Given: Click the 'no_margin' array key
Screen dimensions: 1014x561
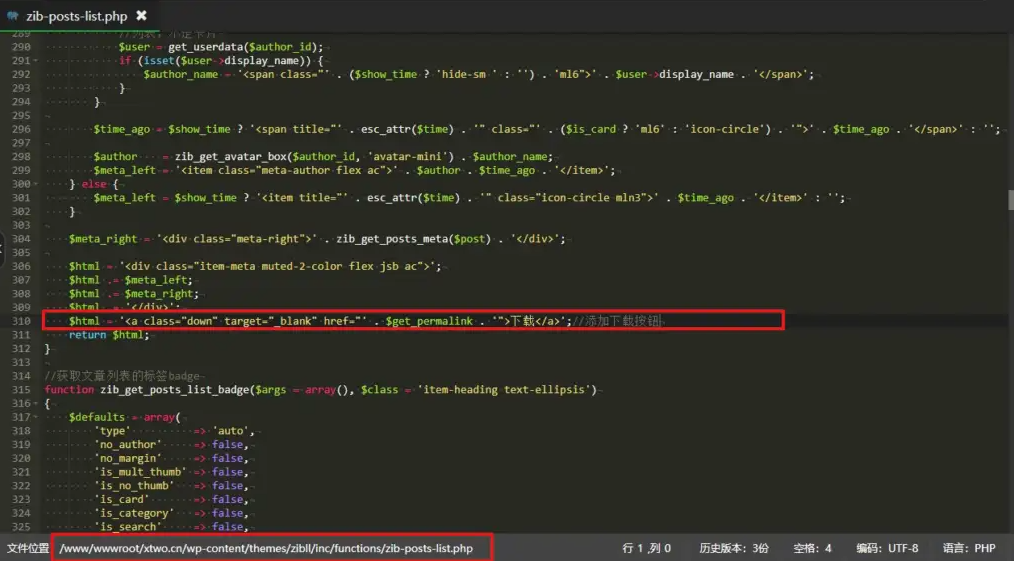Looking at the screenshot, I should click(x=127, y=458).
